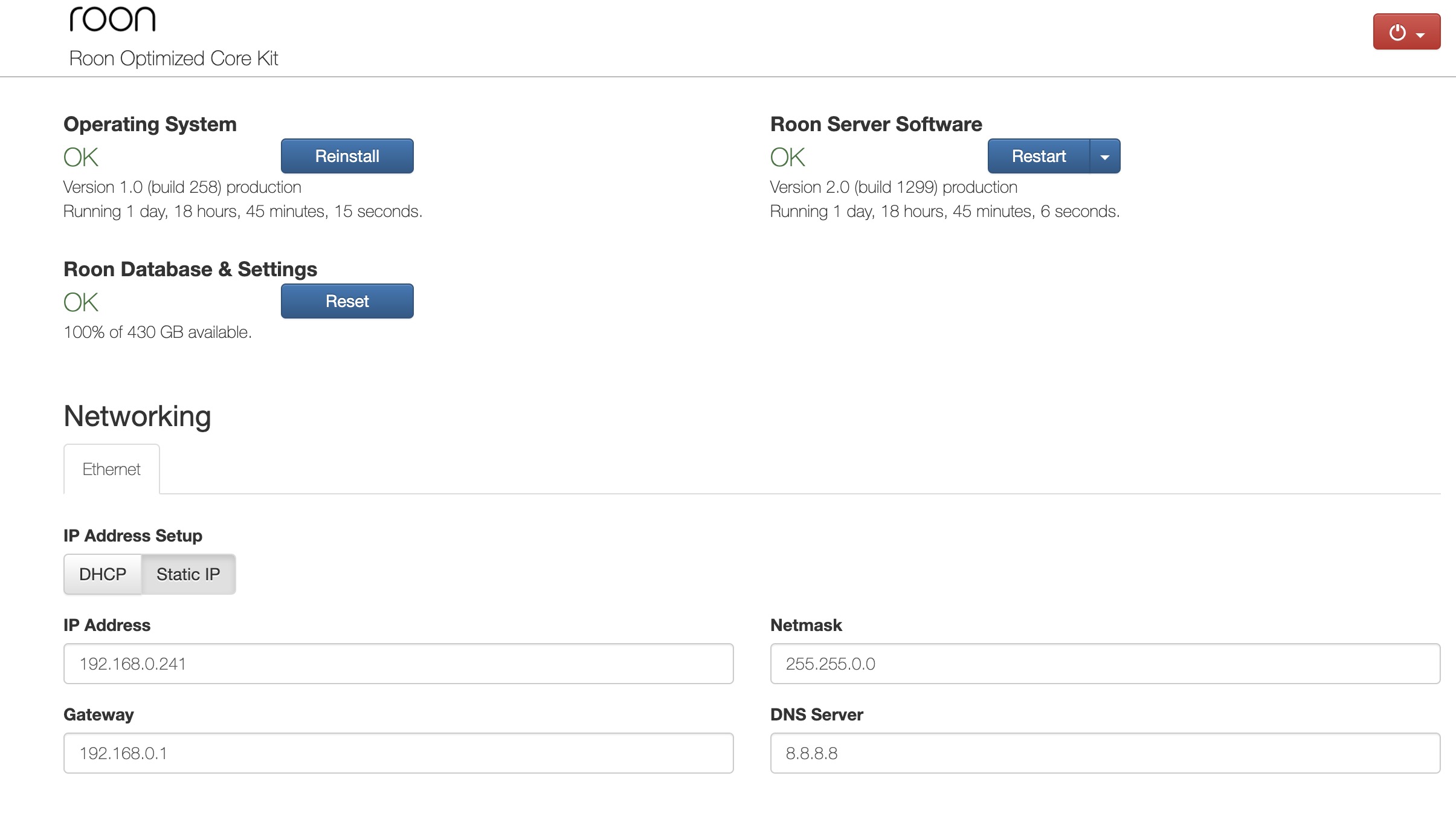Click the 'DNS Server' label
1456x822 pixels.
point(817,714)
